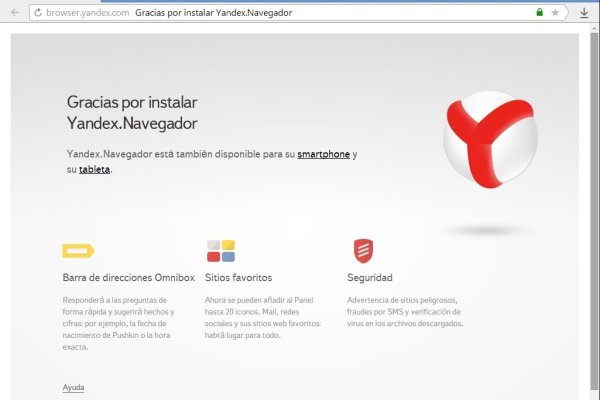Select the 'Sitios favoritos' heading
This screenshot has height=400, width=600.
click(x=238, y=277)
